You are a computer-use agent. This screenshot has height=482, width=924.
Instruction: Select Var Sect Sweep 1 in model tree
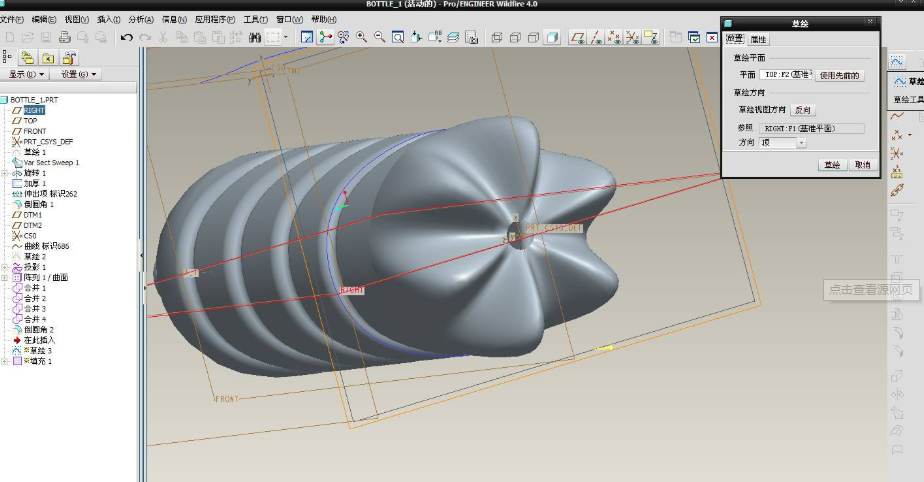click(50, 162)
